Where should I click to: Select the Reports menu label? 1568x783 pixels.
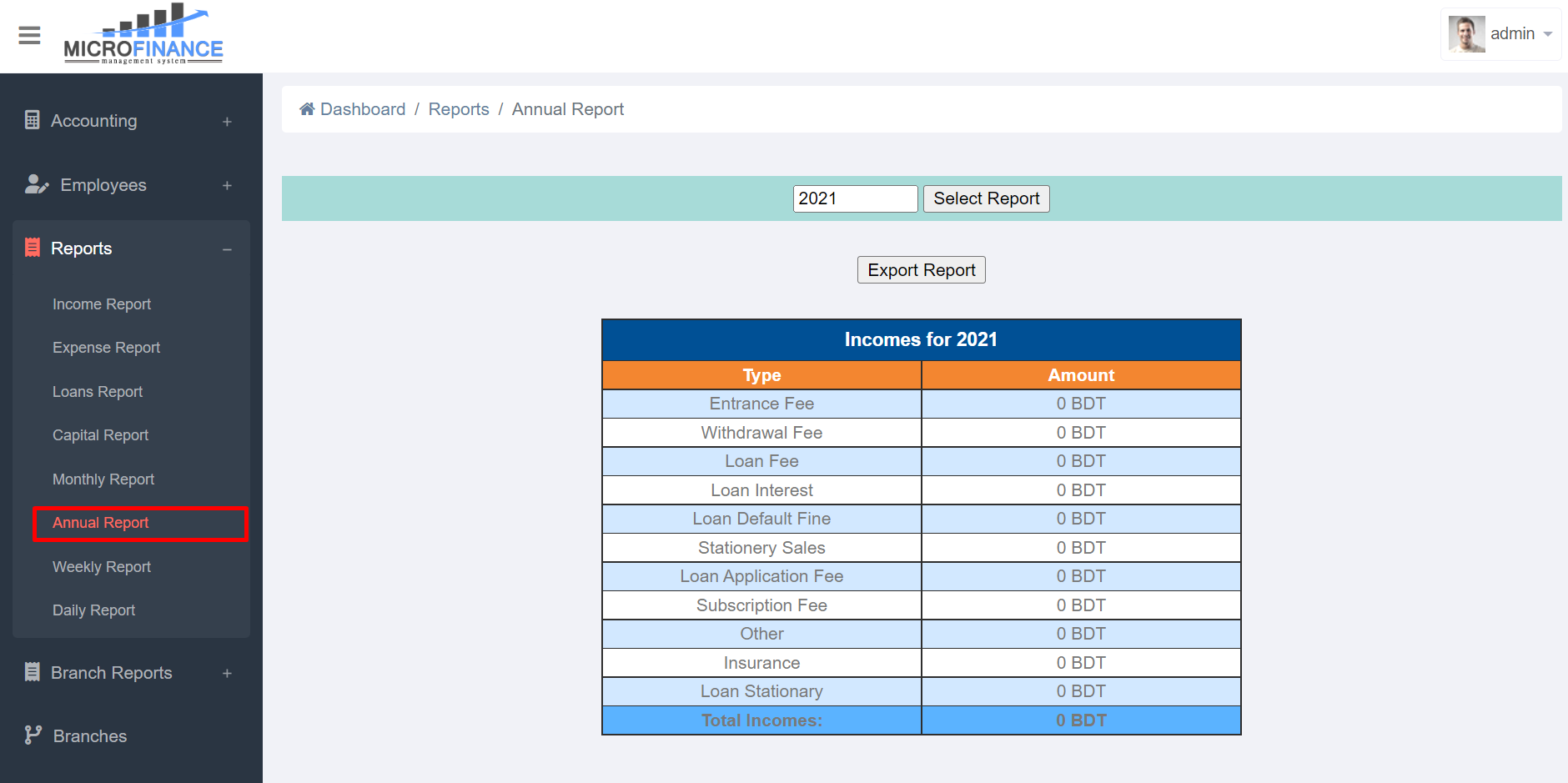pyautogui.click(x=81, y=248)
